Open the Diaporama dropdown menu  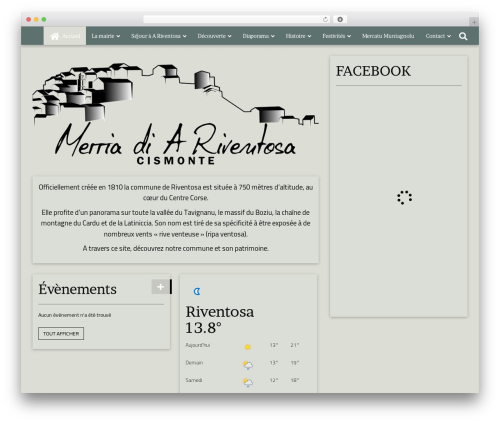(x=258, y=36)
